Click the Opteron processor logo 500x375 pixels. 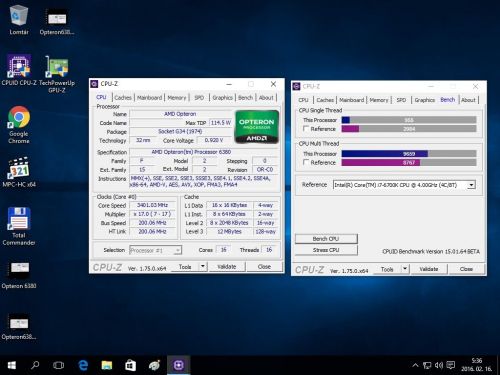coord(257,127)
